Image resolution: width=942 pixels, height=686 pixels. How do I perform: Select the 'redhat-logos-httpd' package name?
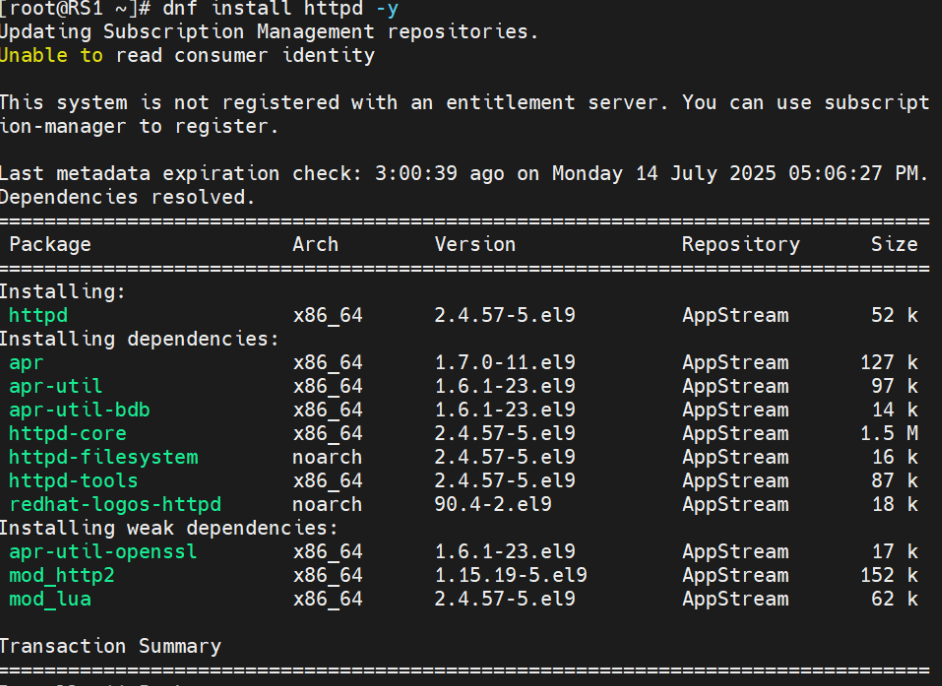point(115,505)
